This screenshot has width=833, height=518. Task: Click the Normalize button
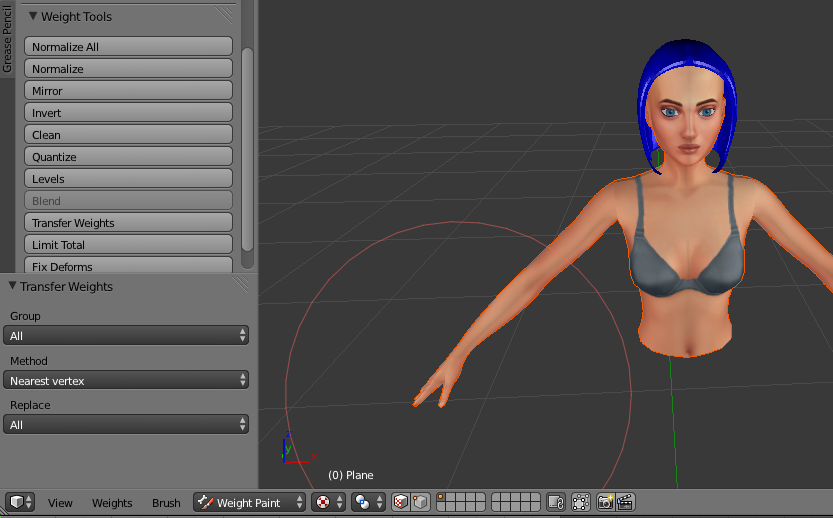pos(128,69)
